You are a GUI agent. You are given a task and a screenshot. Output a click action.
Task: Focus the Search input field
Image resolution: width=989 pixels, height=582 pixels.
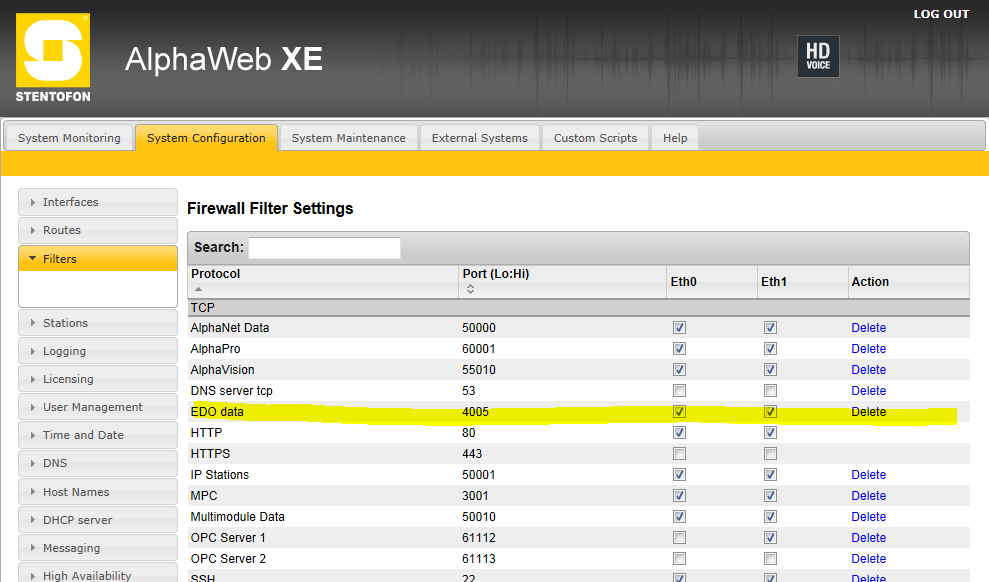tap(324, 248)
